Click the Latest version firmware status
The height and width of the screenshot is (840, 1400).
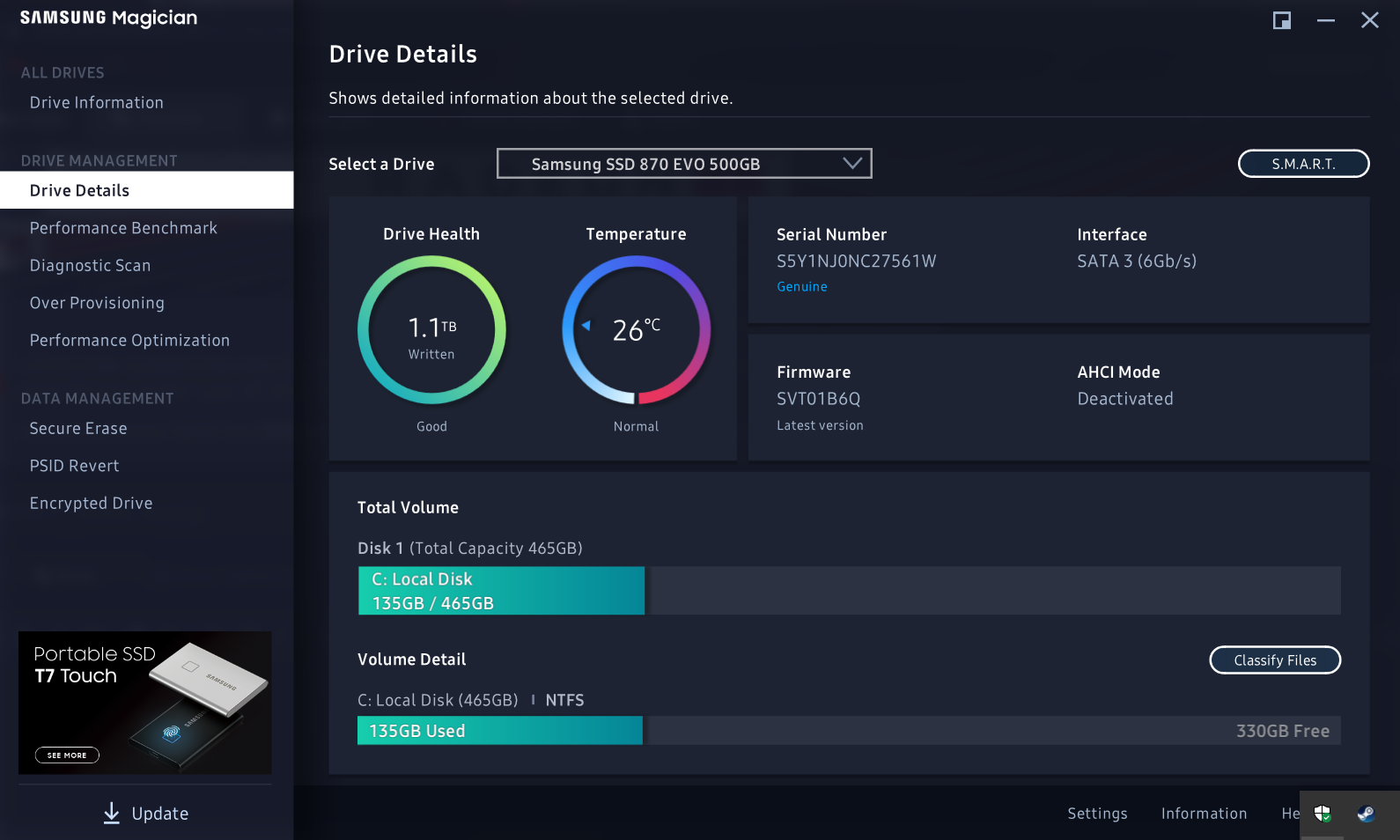(820, 425)
